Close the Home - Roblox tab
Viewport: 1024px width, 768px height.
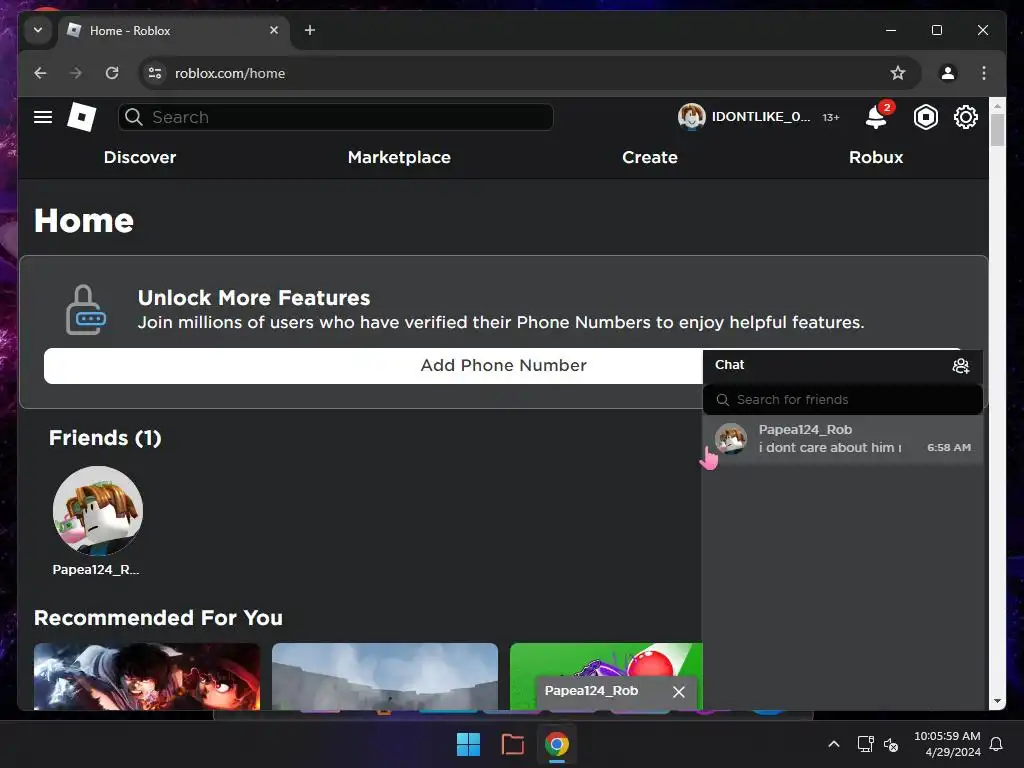coord(274,30)
